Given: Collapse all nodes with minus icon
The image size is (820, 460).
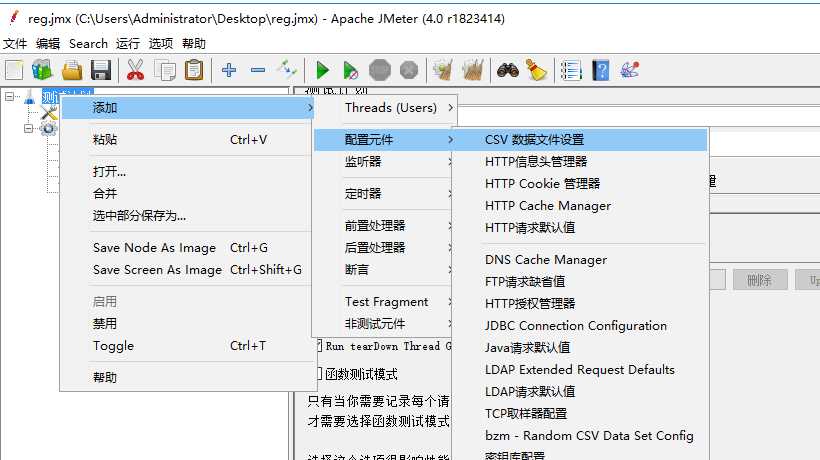Looking at the screenshot, I should click(258, 70).
